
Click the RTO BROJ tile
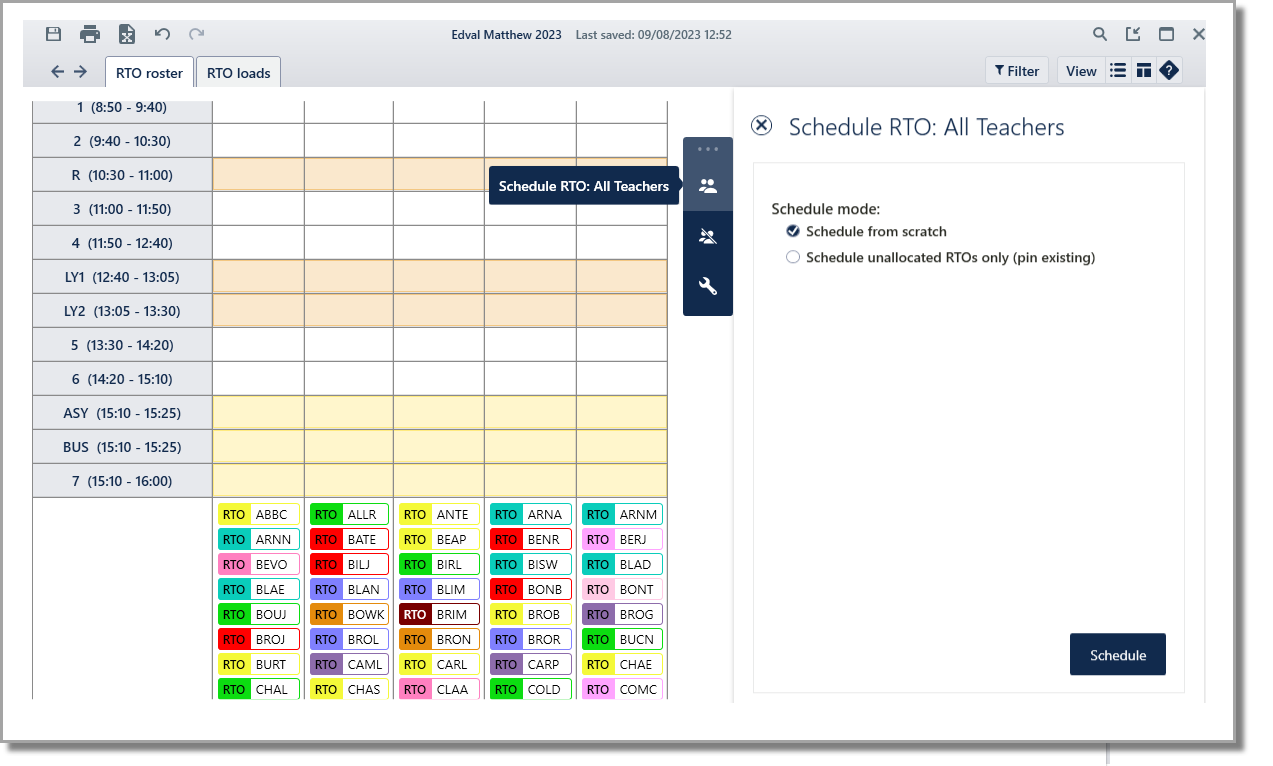[258, 639]
